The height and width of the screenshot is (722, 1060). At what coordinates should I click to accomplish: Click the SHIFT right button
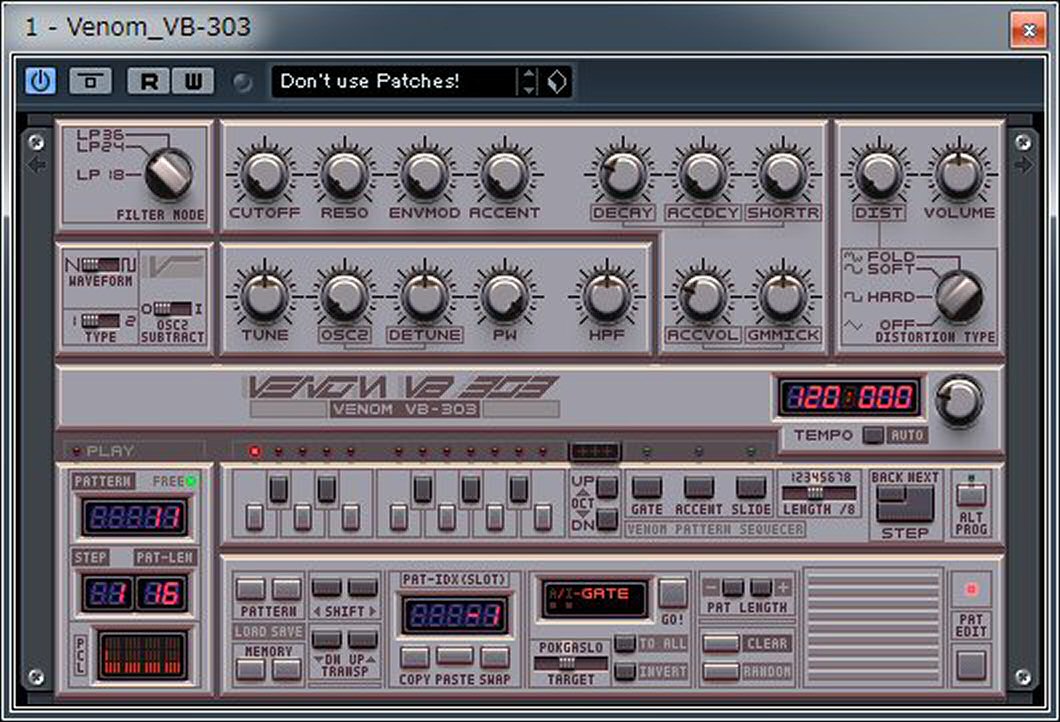click(x=362, y=587)
